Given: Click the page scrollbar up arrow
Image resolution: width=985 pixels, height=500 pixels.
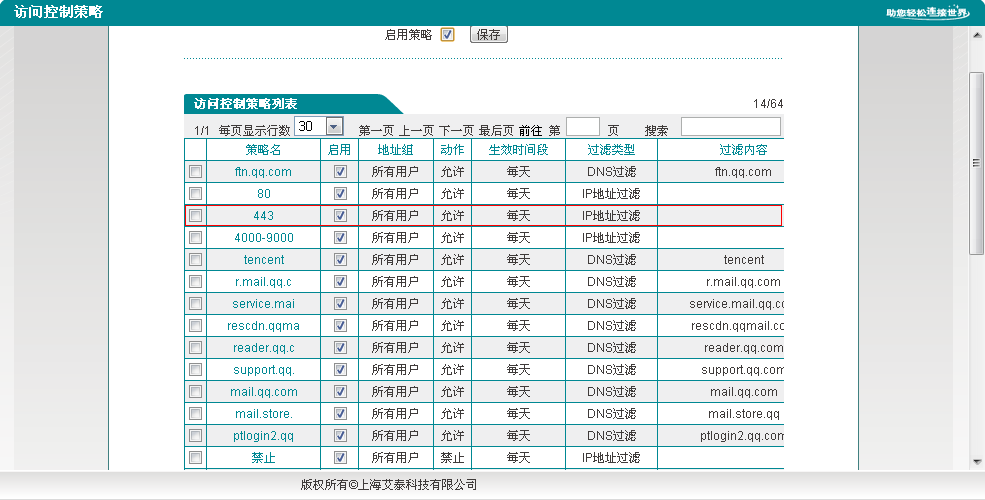Looking at the screenshot, I should pos(977,33).
